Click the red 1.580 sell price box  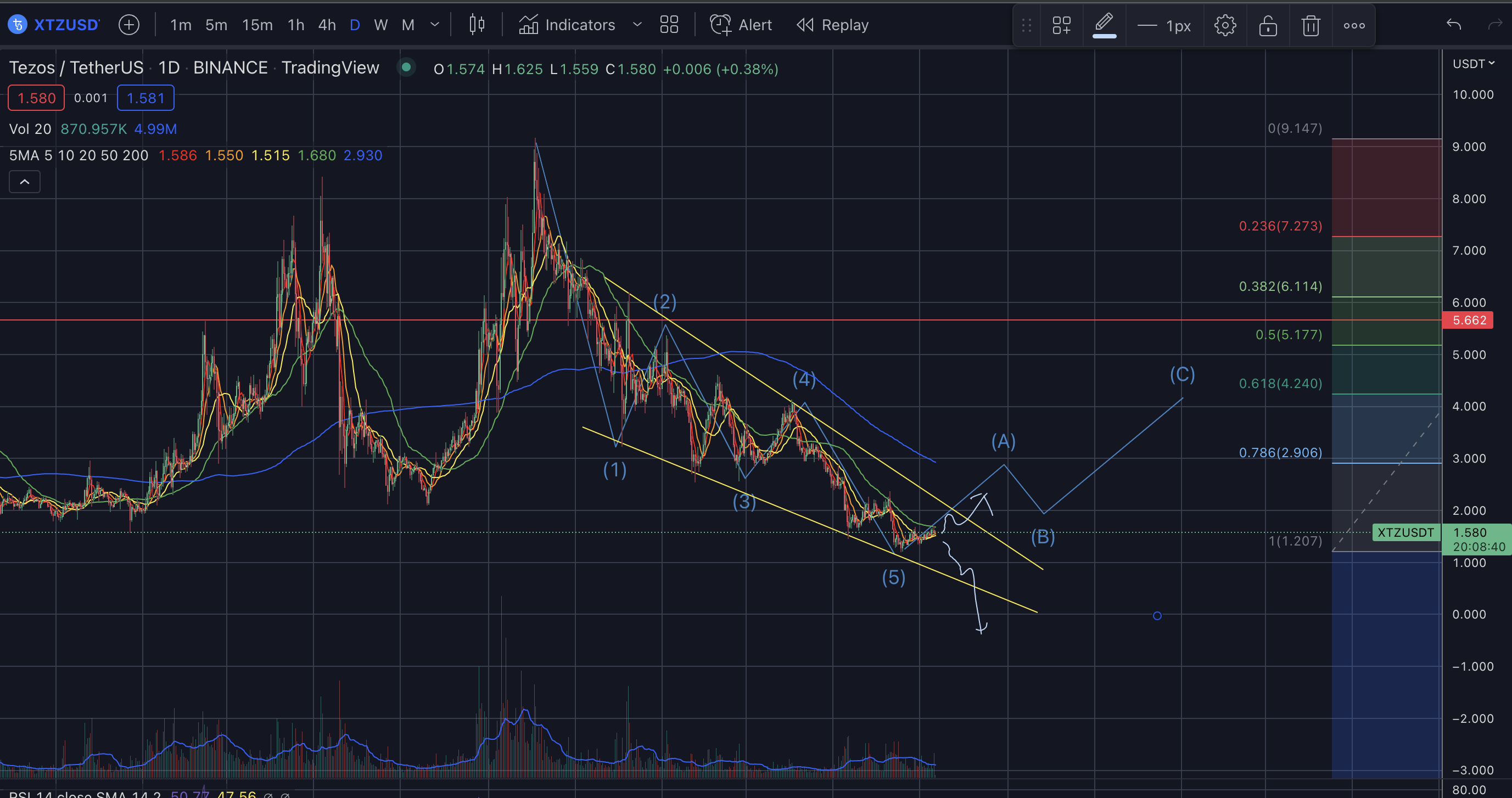tap(36, 98)
